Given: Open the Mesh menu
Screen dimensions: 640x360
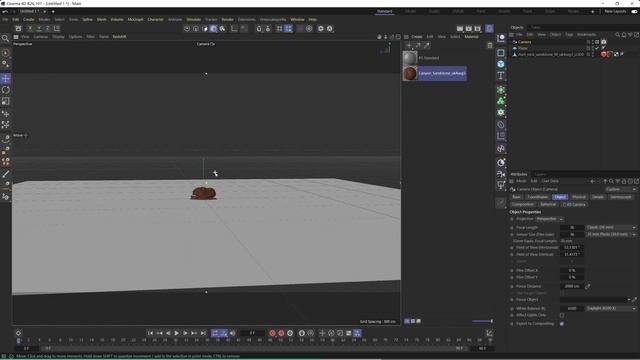Looking at the screenshot, I should [102, 20].
